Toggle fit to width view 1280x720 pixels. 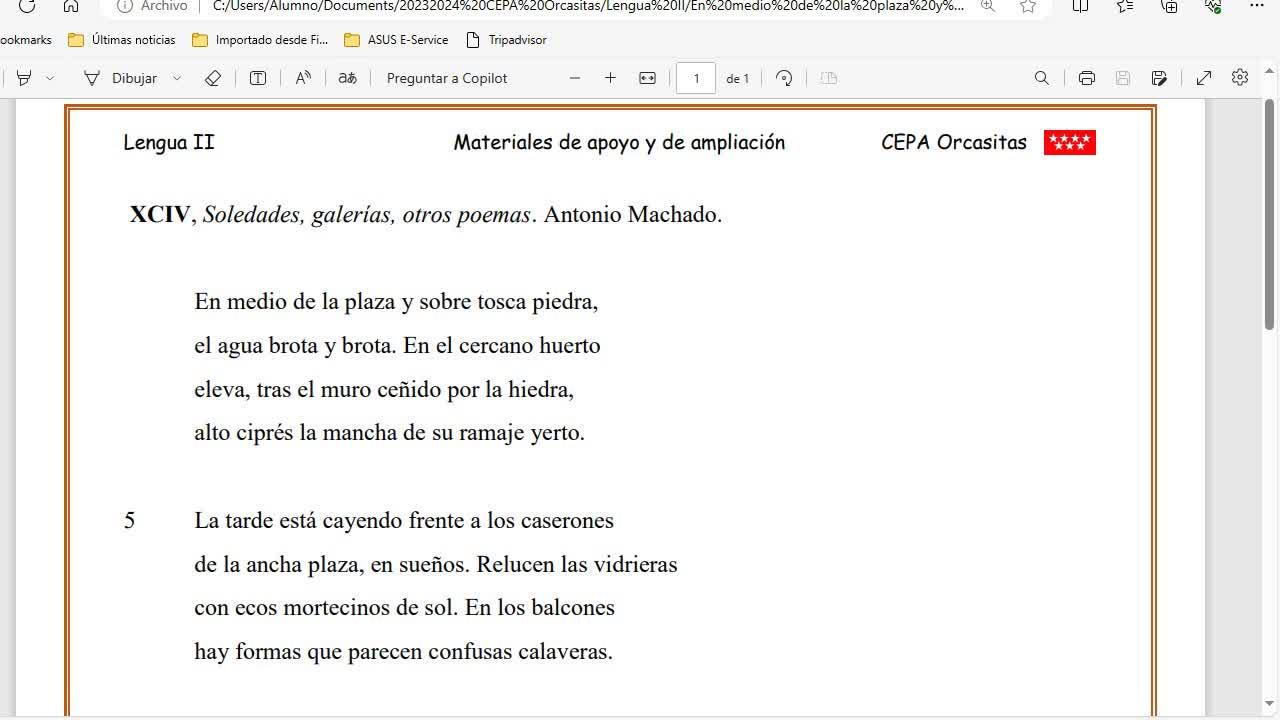(648, 78)
